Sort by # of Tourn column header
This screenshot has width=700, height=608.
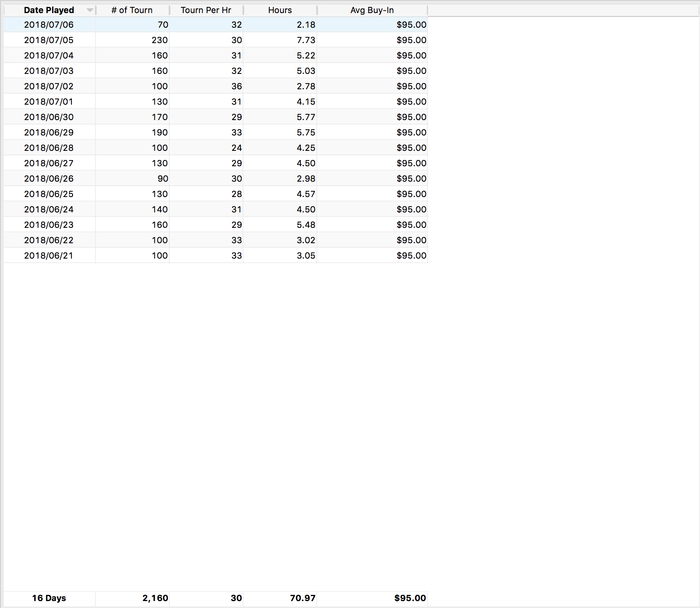[x=132, y=10]
